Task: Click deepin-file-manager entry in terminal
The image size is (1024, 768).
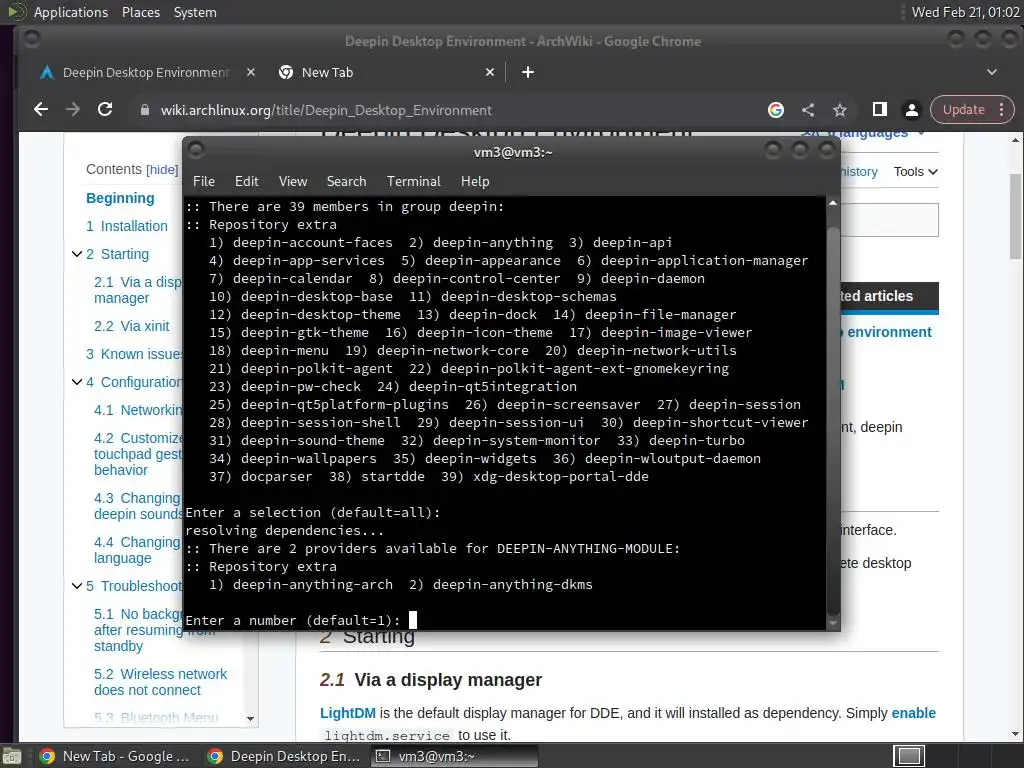Action: [x=660, y=315]
